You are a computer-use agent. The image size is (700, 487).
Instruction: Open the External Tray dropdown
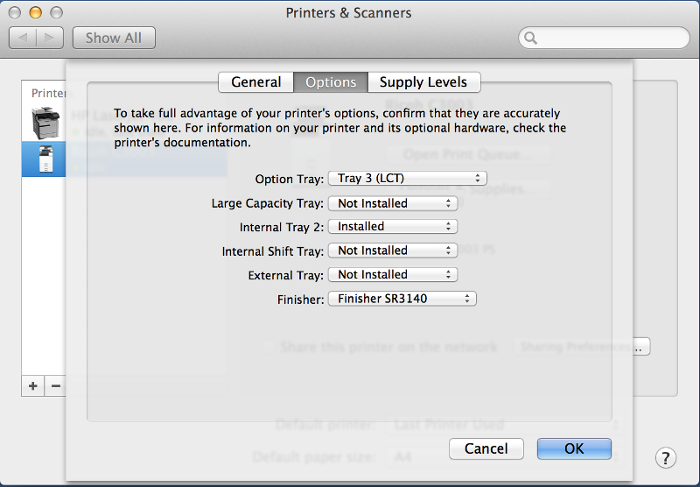click(x=393, y=275)
